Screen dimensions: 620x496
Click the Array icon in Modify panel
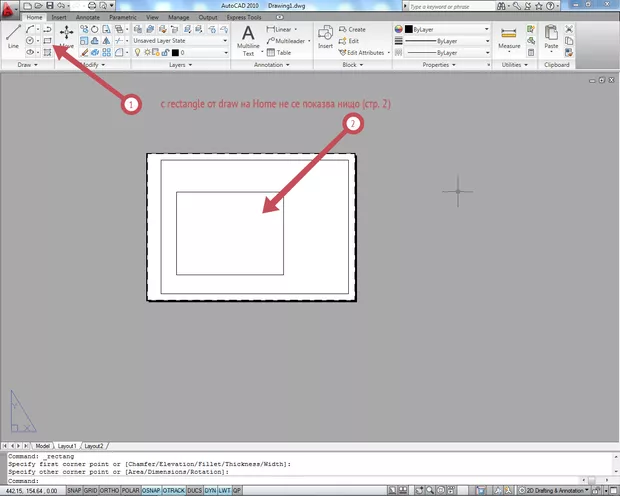tap(106, 52)
